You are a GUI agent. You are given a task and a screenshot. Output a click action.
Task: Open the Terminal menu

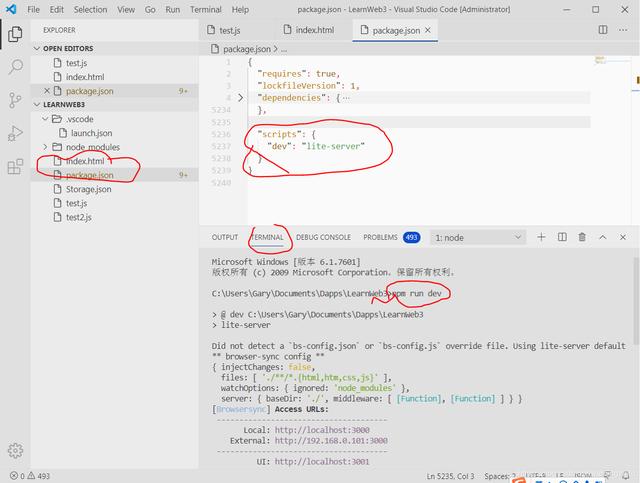[x=206, y=9]
